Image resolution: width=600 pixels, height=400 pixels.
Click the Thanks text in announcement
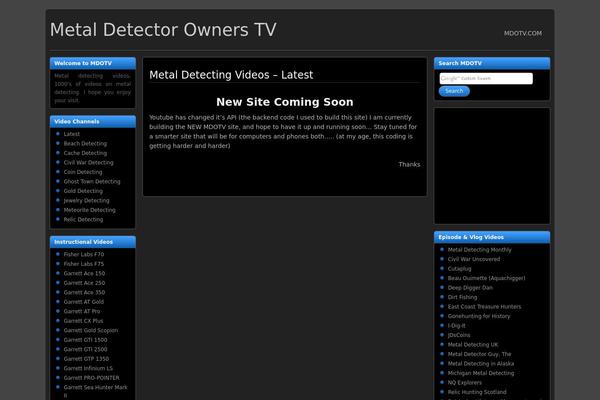tap(409, 165)
